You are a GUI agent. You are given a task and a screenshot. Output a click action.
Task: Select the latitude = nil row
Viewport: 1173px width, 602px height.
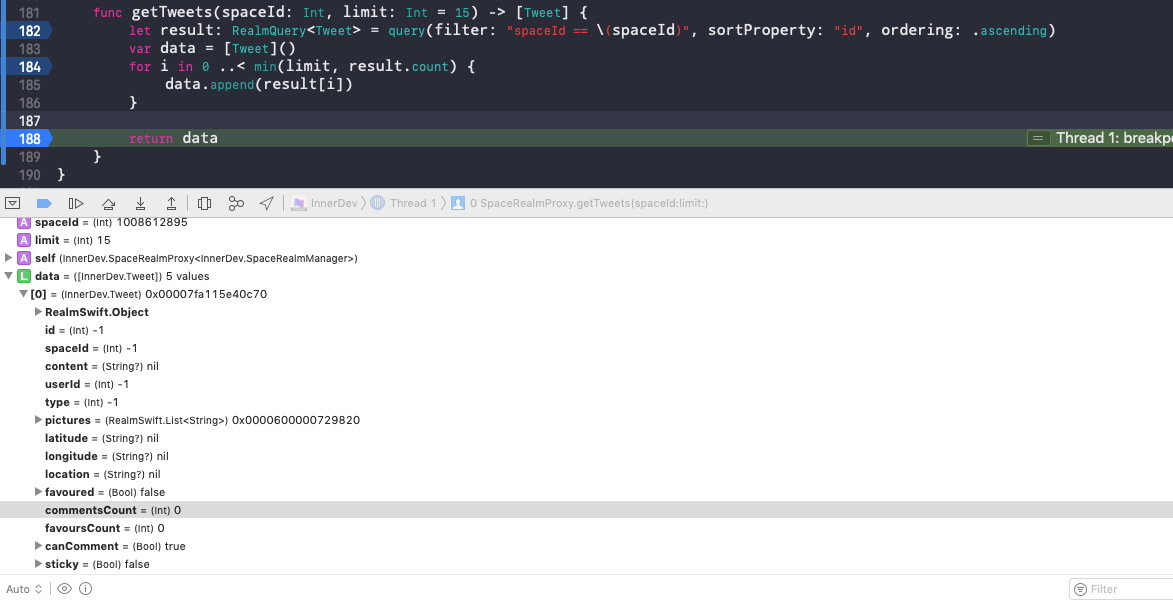pyautogui.click(x=586, y=437)
